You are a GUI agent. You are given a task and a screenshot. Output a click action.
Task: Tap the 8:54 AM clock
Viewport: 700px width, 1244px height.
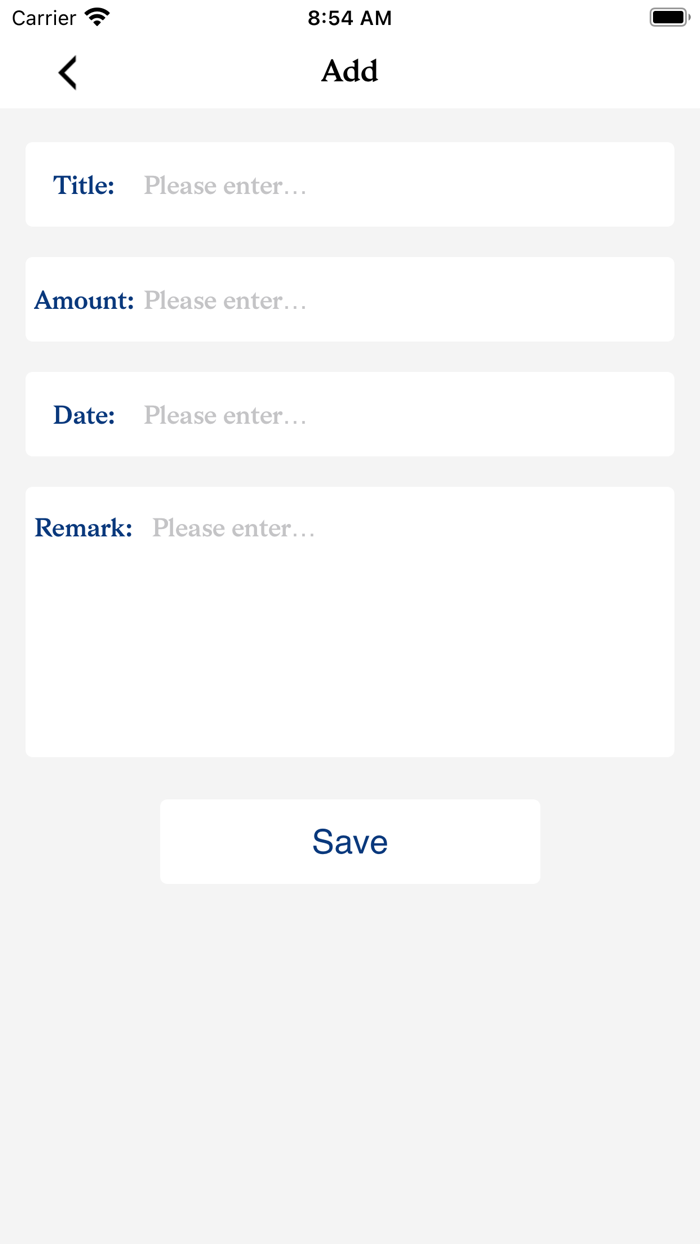pyautogui.click(x=350, y=17)
